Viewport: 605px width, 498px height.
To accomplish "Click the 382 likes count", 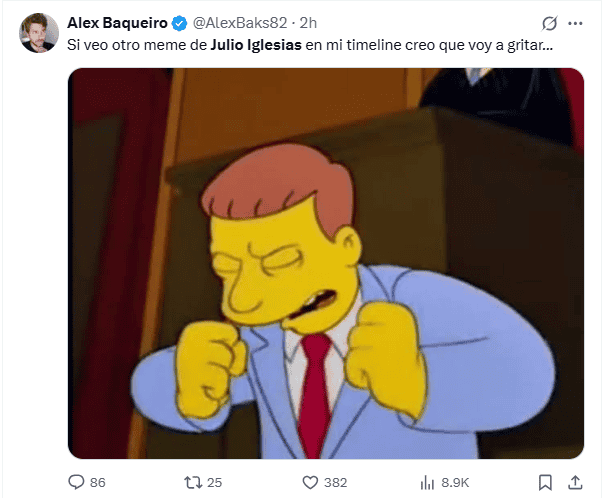I will click(336, 483).
